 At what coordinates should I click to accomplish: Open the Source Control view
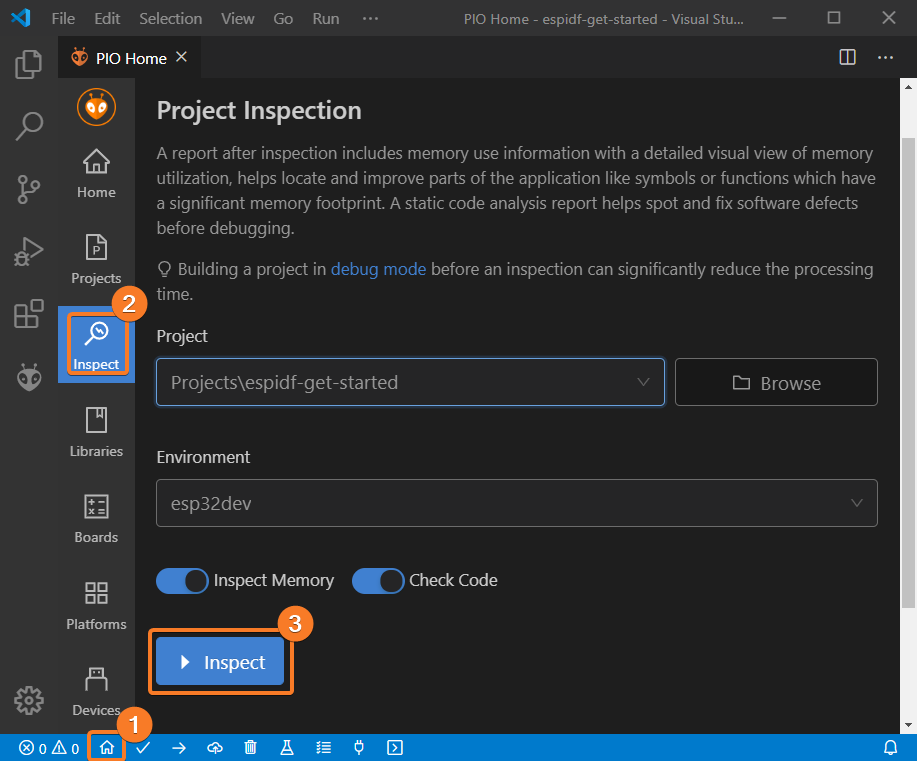tap(28, 189)
